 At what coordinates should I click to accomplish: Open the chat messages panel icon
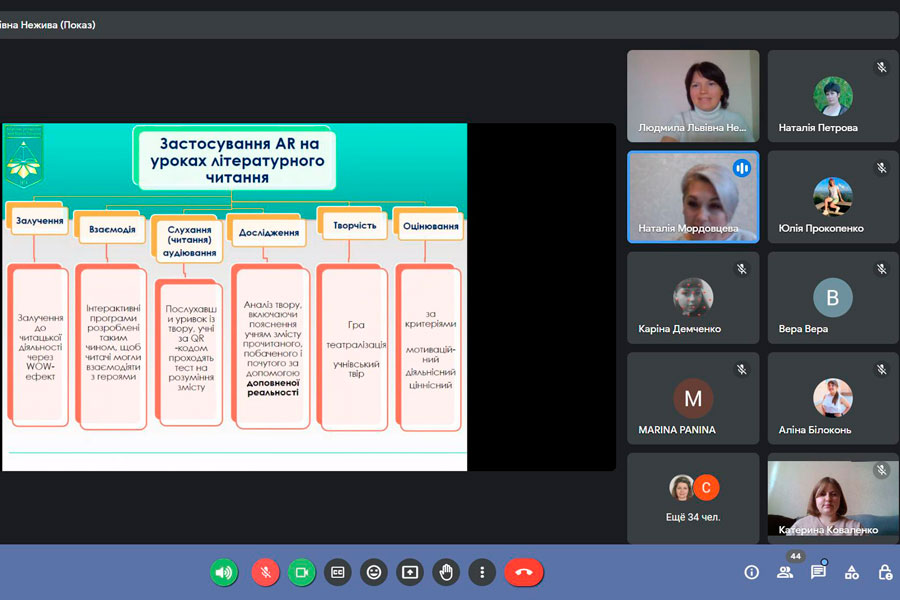pyautogui.click(x=818, y=572)
